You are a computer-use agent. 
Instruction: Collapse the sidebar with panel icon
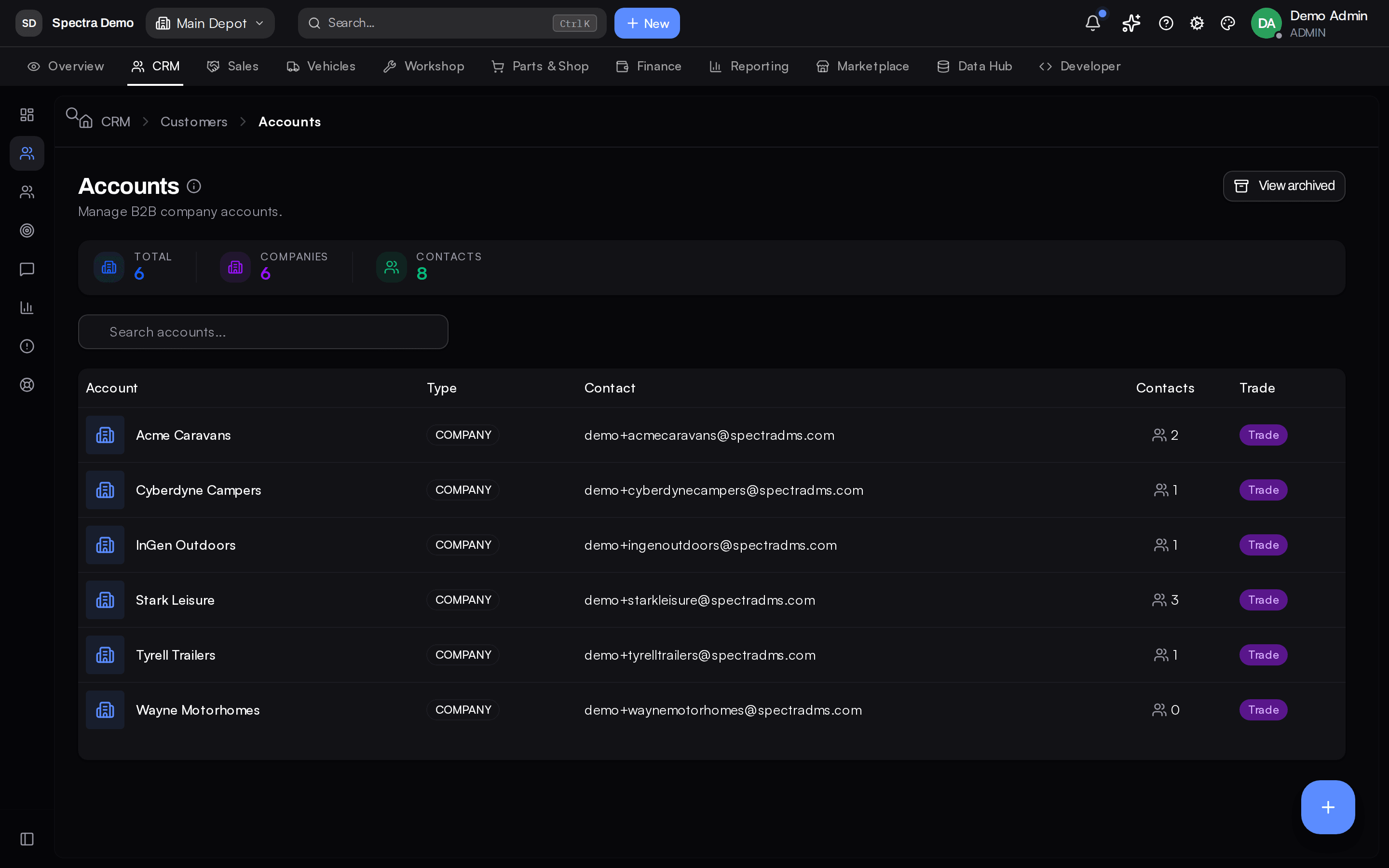tap(27, 839)
